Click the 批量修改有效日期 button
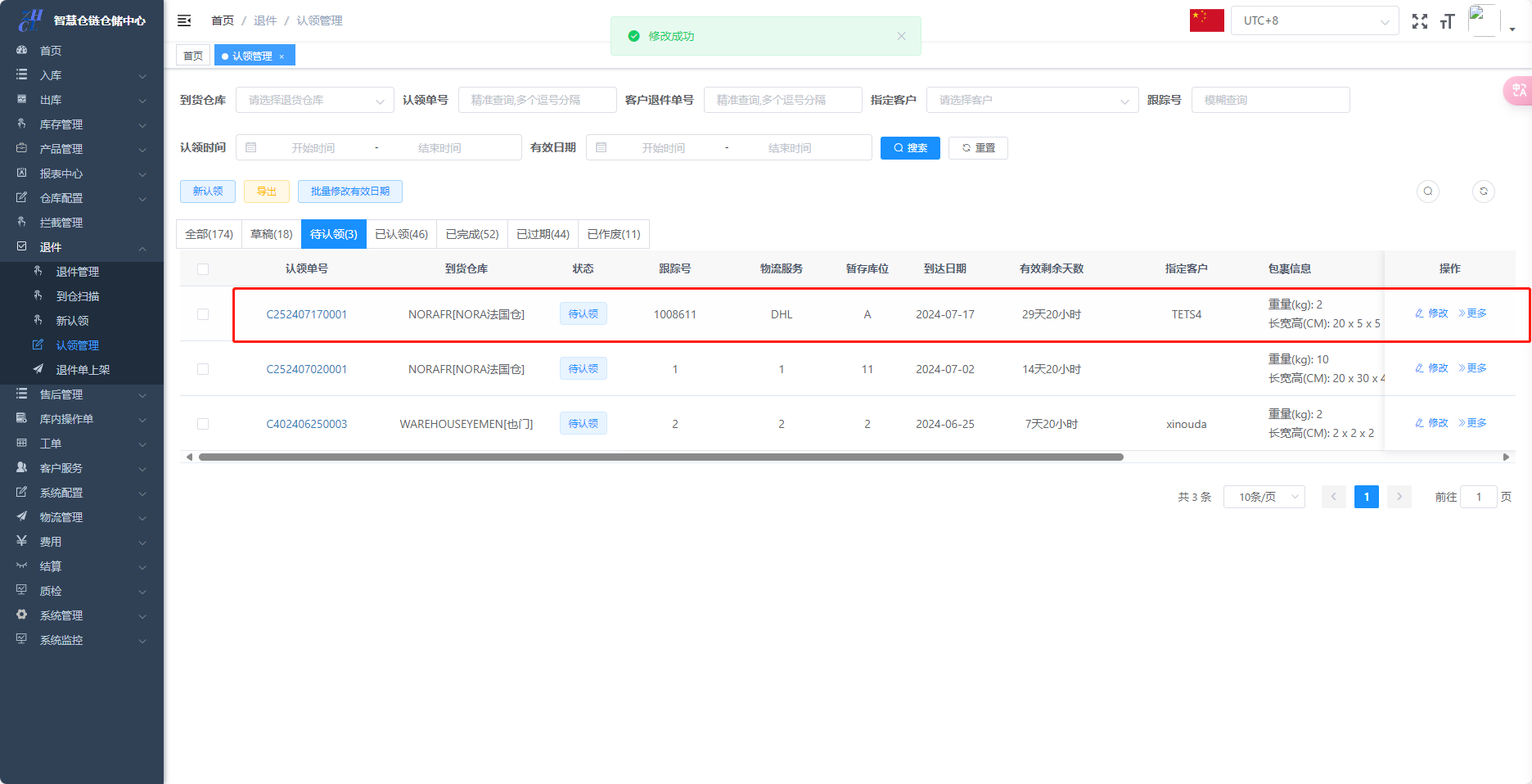This screenshot has width=1532, height=784. [350, 191]
